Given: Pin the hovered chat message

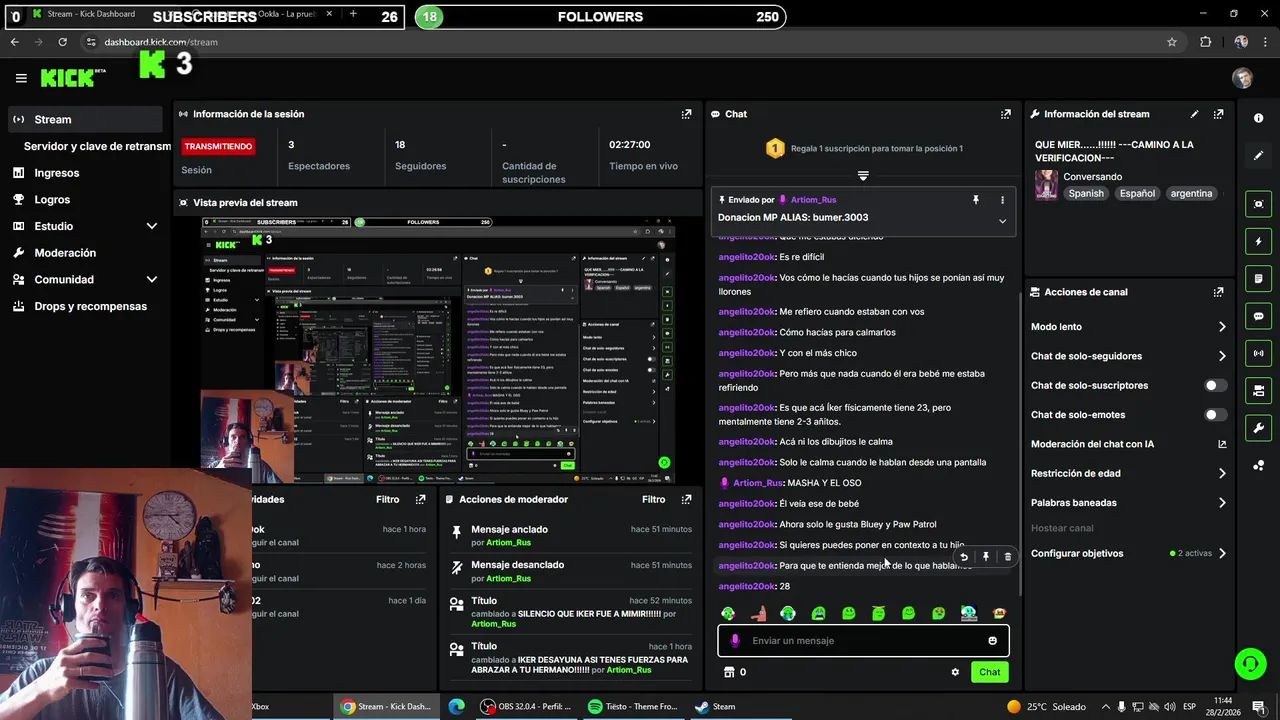Looking at the screenshot, I should (986, 557).
